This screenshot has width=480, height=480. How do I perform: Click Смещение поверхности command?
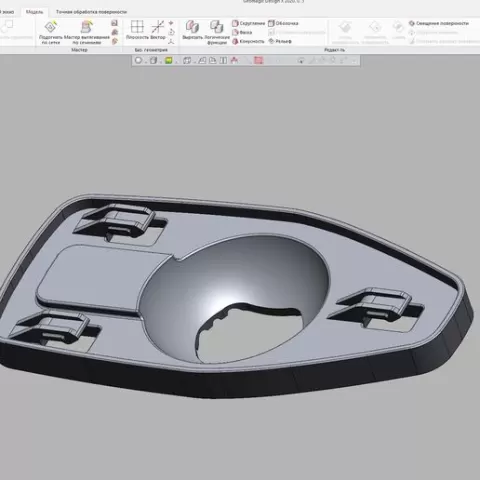pos(439,23)
